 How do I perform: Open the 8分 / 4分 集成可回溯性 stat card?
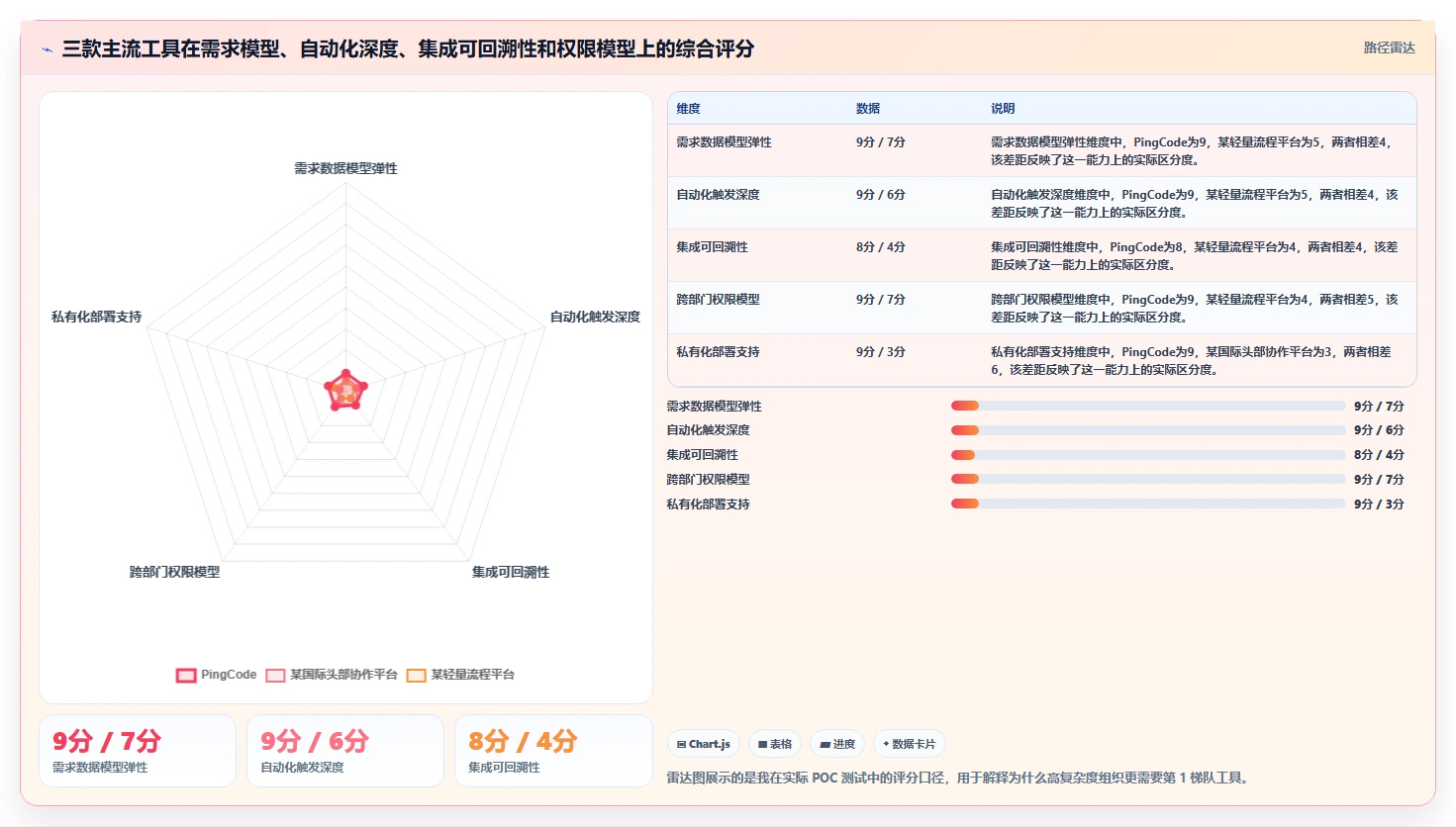(x=553, y=751)
